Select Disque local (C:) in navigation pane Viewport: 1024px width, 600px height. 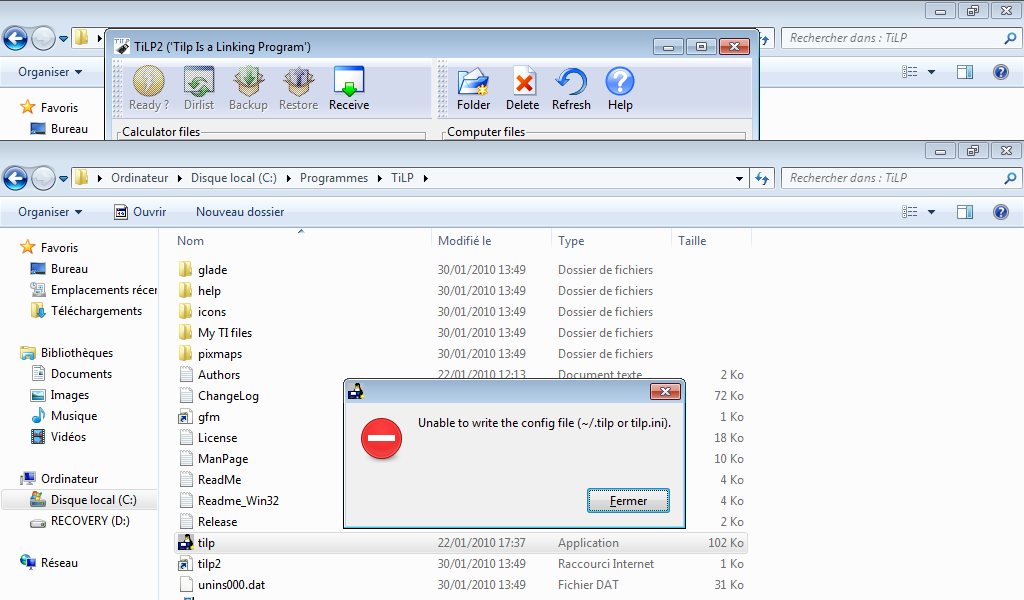pyautogui.click(x=93, y=500)
